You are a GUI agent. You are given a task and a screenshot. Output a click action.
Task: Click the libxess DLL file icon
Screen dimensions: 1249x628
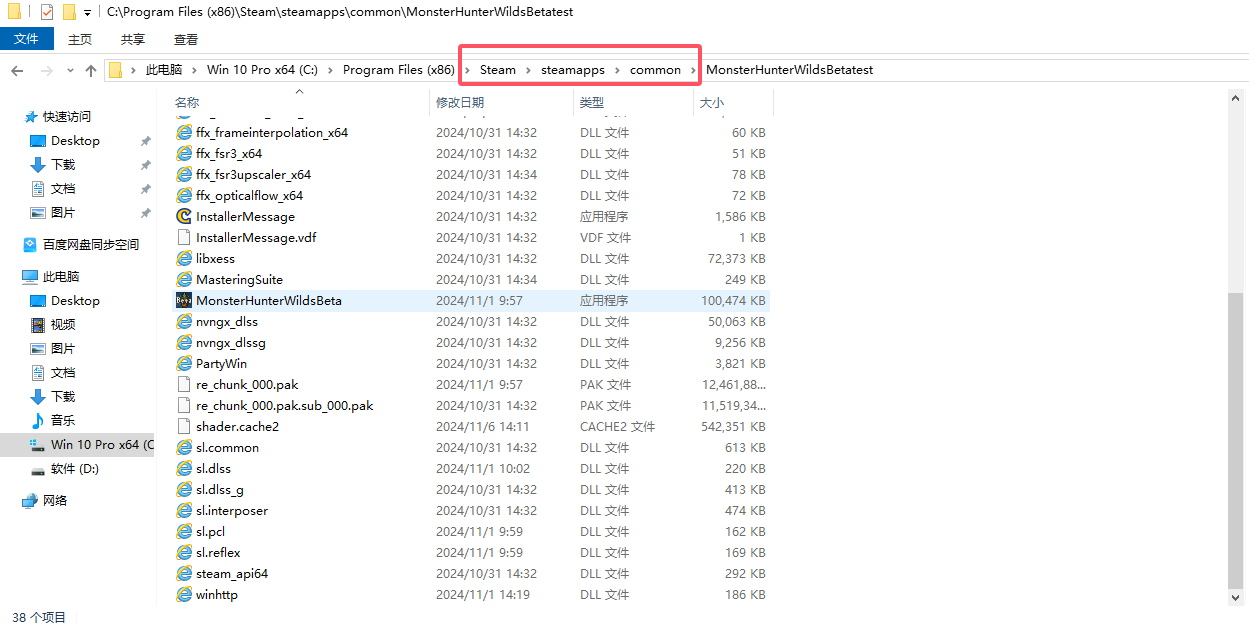click(184, 259)
